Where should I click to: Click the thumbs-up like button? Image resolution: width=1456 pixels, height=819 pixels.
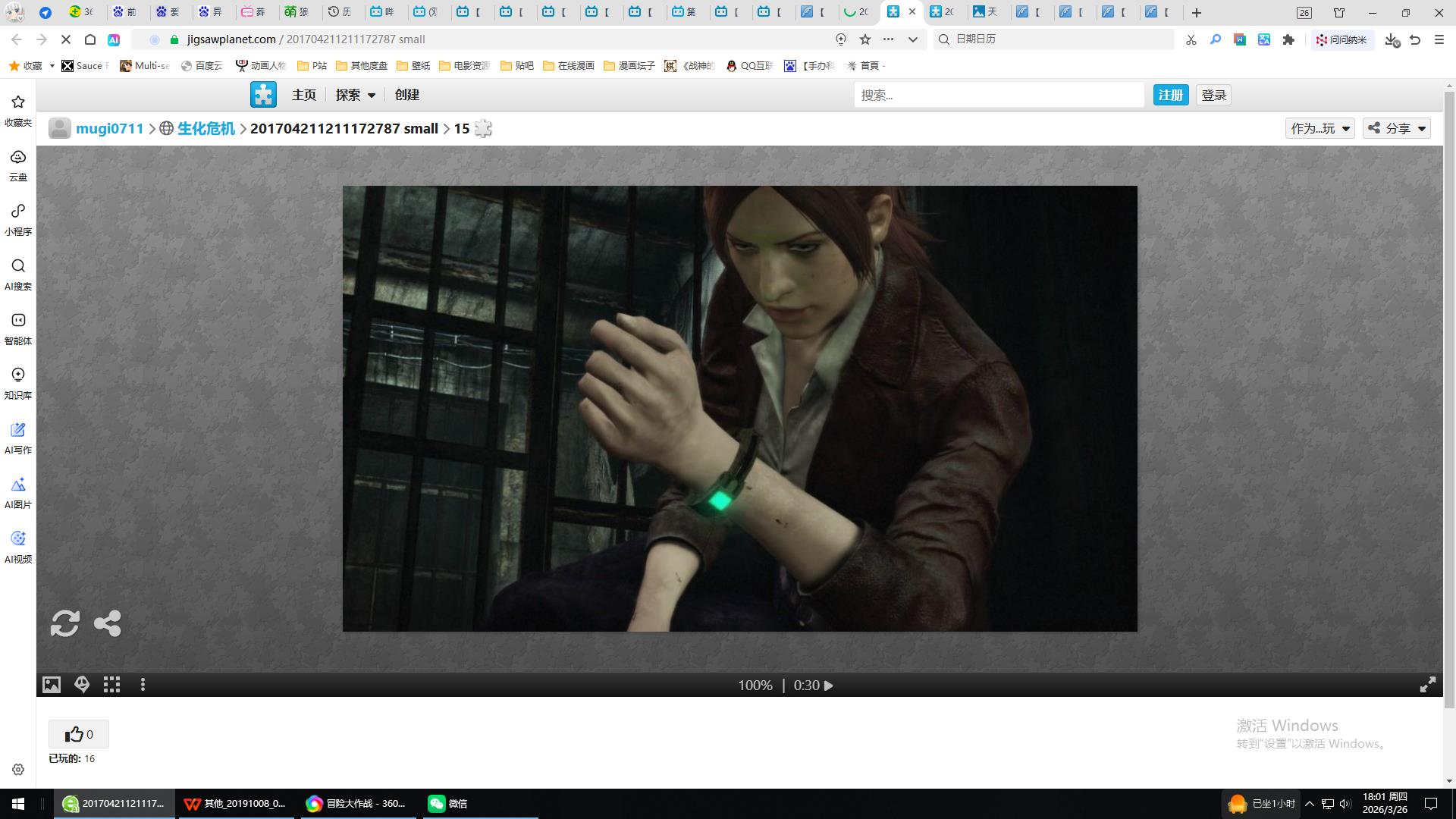pyautogui.click(x=79, y=734)
